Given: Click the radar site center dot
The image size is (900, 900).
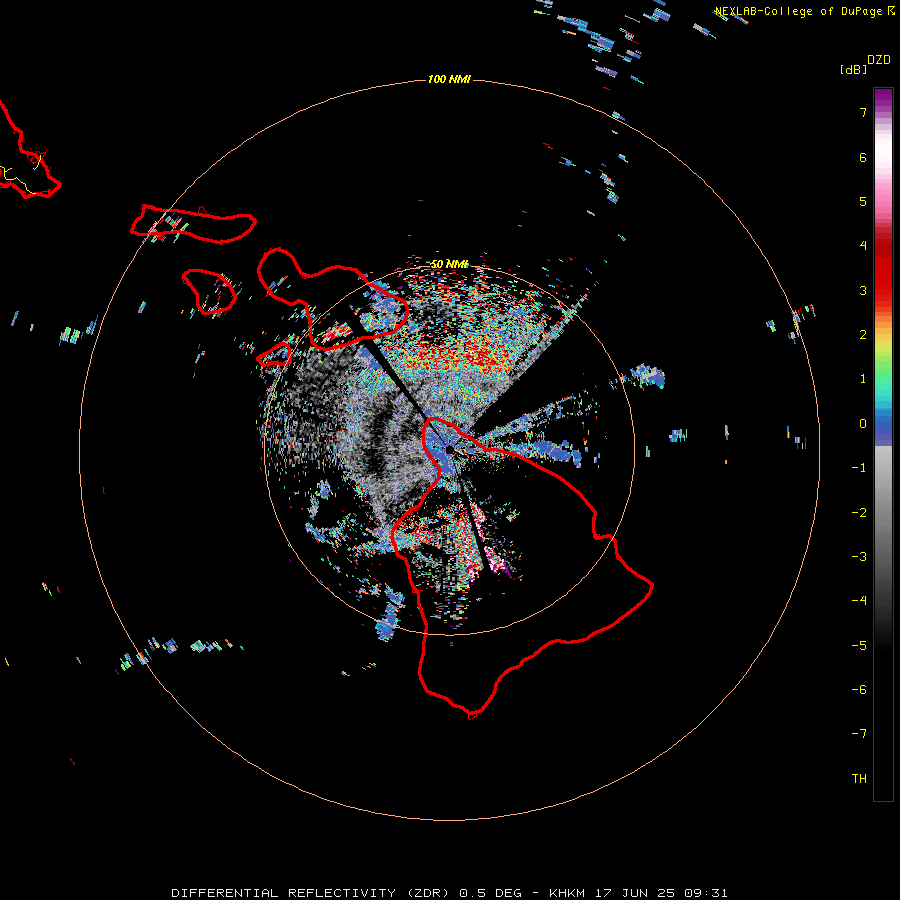Looking at the screenshot, I should click(x=449, y=449).
